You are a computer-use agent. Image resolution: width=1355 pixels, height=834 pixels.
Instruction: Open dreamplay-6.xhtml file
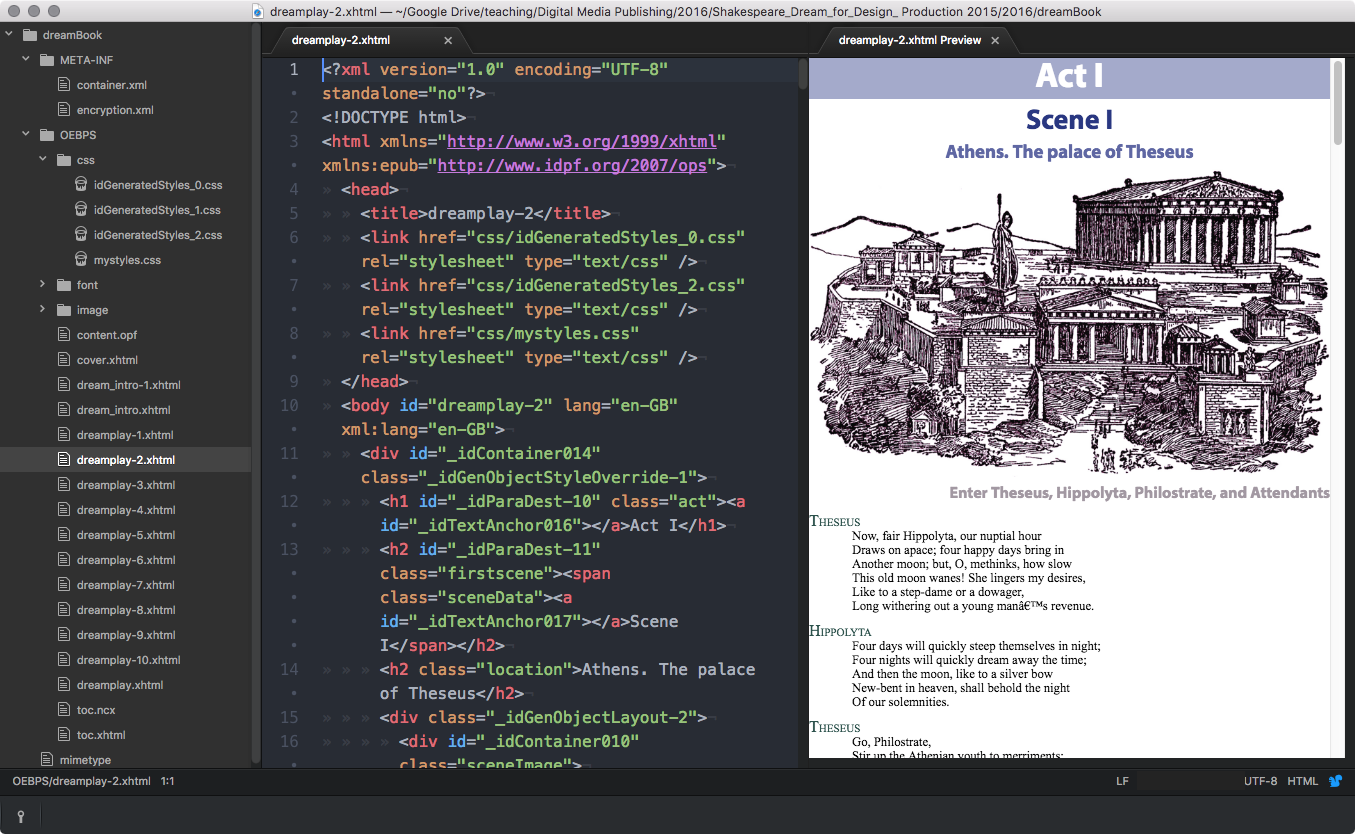126,560
